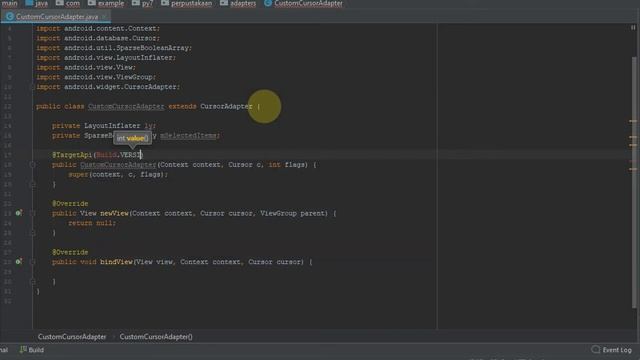Open the 'adapters' package breadcrumb

pyautogui.click(x=238, y=4)
